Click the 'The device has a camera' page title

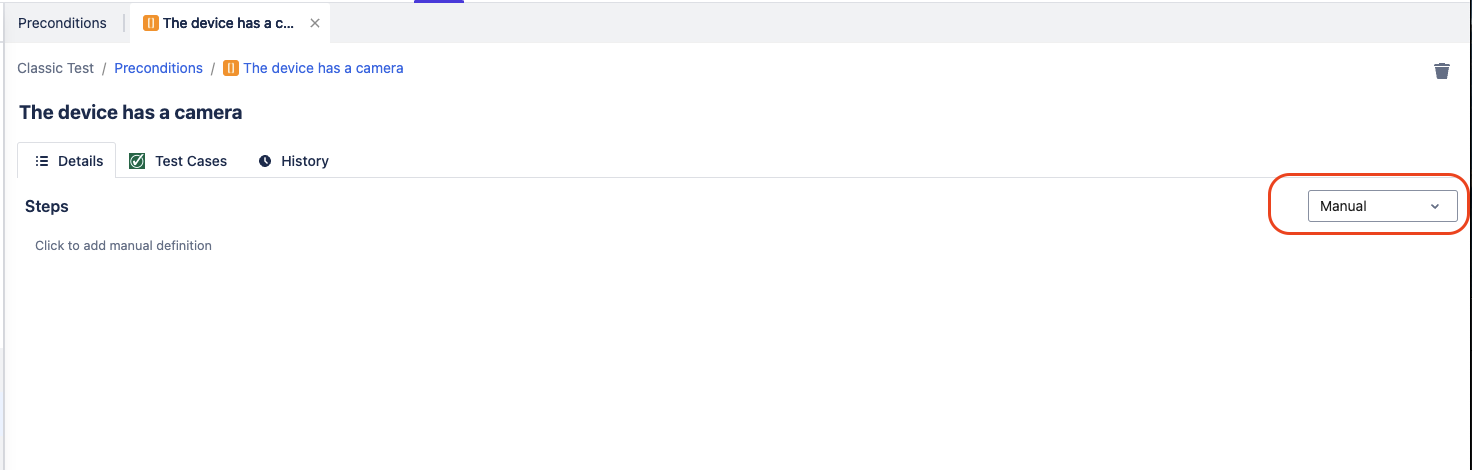(131, 112)
